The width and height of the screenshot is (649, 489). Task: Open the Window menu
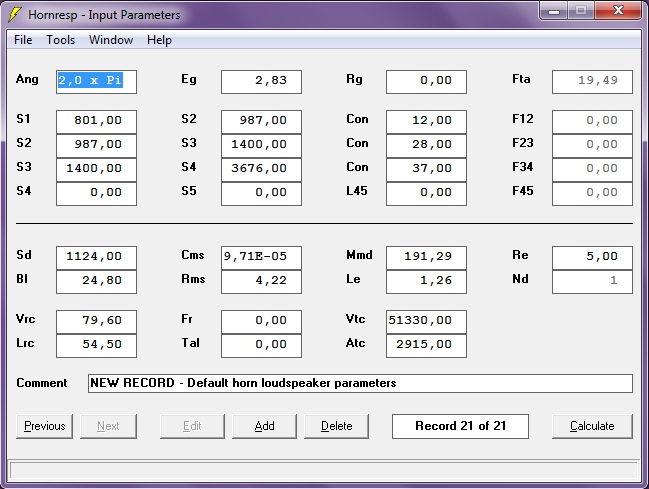[110, 40]
